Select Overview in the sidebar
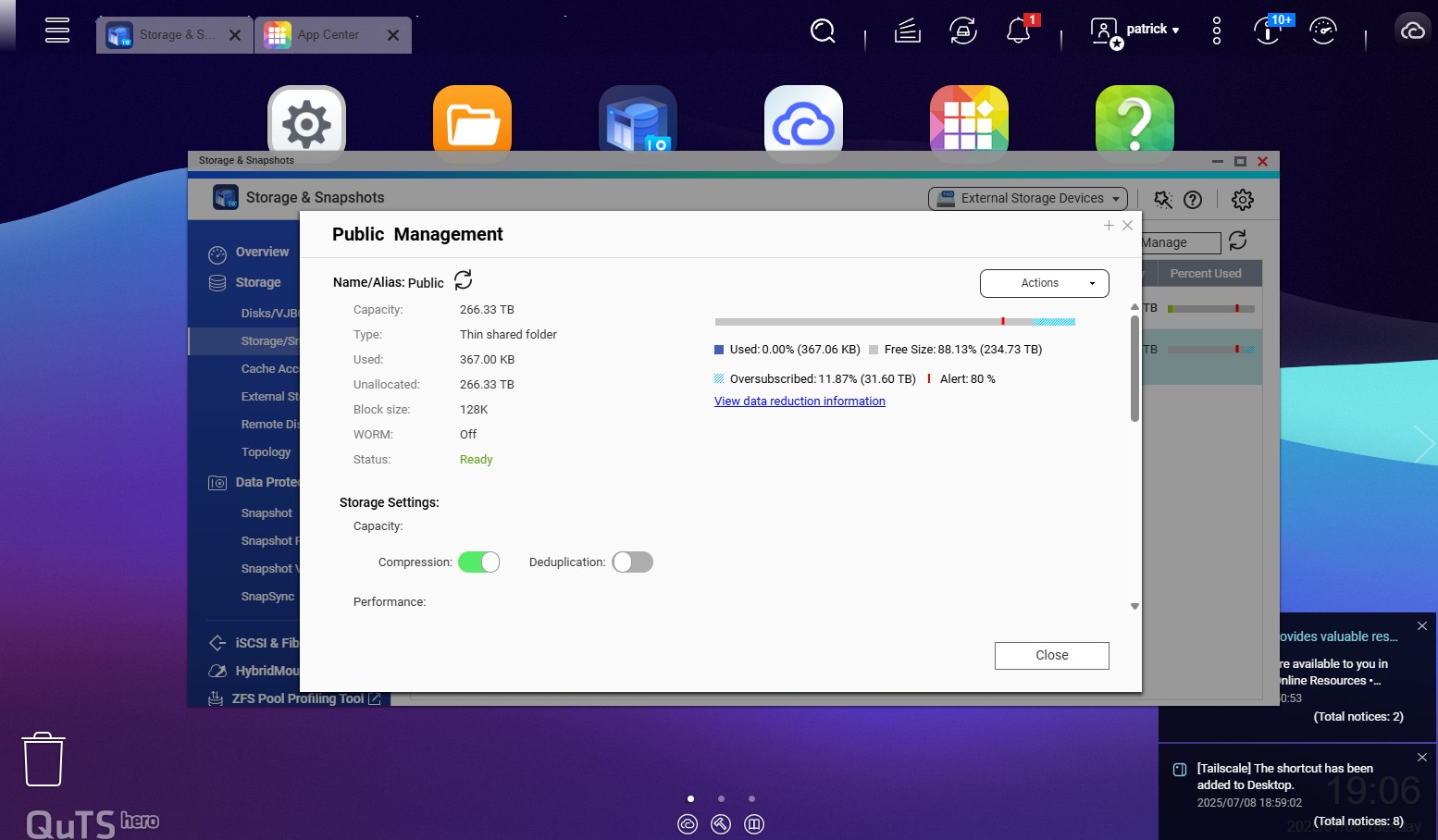1438x840 pixels. [x=262, y=252]
